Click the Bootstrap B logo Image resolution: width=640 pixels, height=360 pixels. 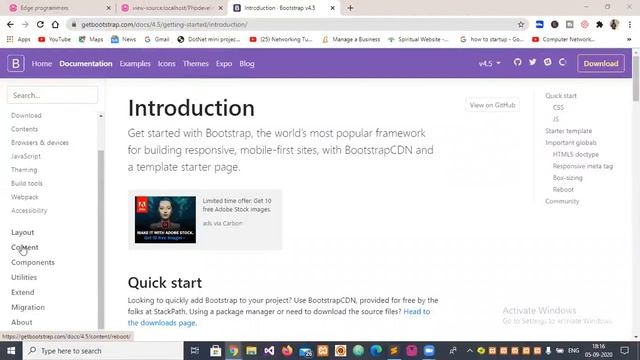pos(16,64)
